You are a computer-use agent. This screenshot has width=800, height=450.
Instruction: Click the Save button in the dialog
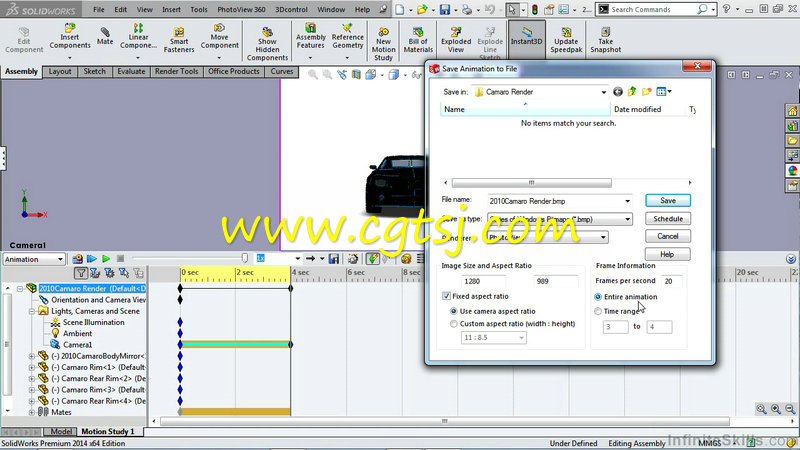click(x=667, y=201)
